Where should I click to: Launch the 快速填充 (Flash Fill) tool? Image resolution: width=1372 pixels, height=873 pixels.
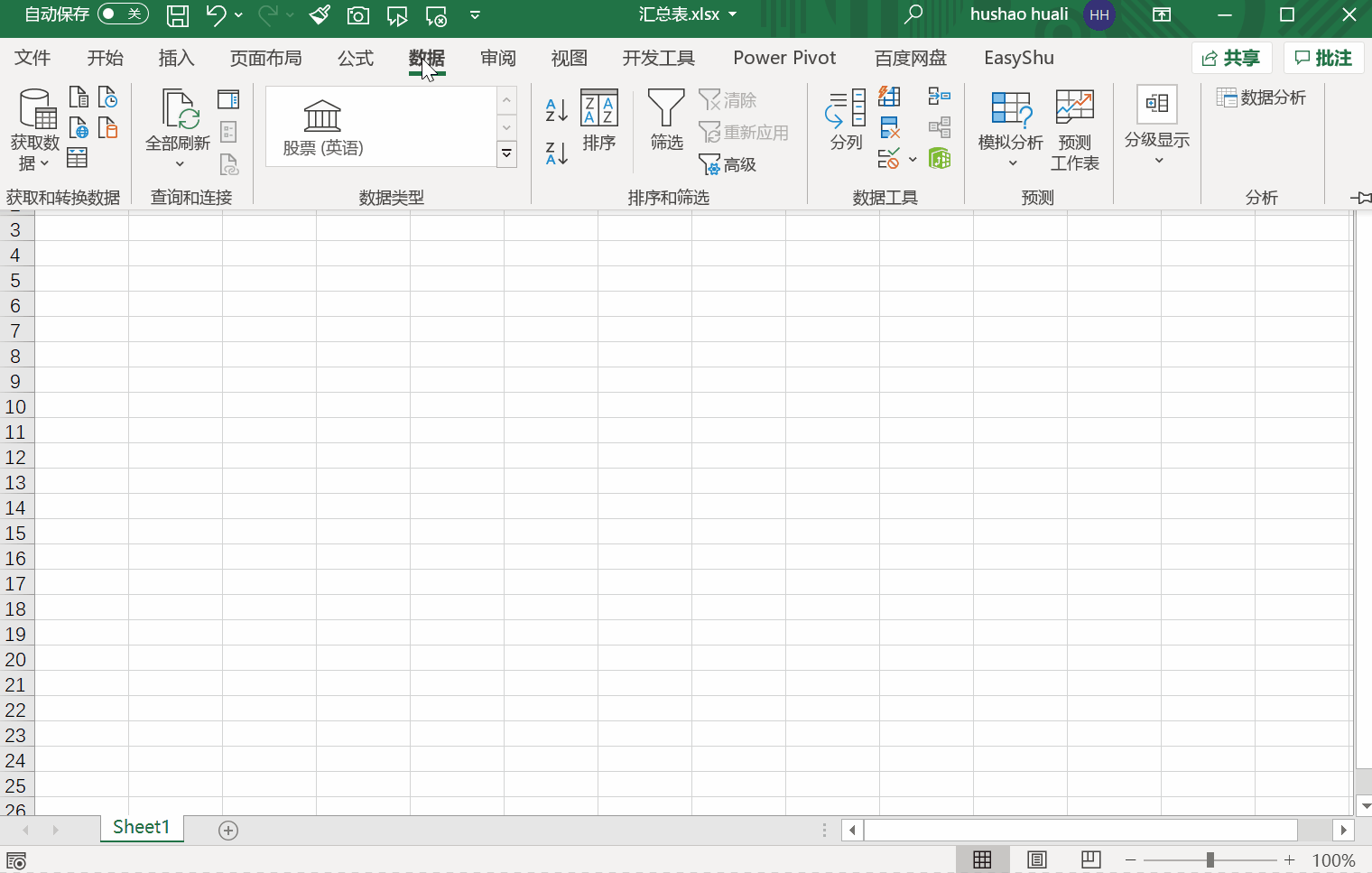click(889, 97)
